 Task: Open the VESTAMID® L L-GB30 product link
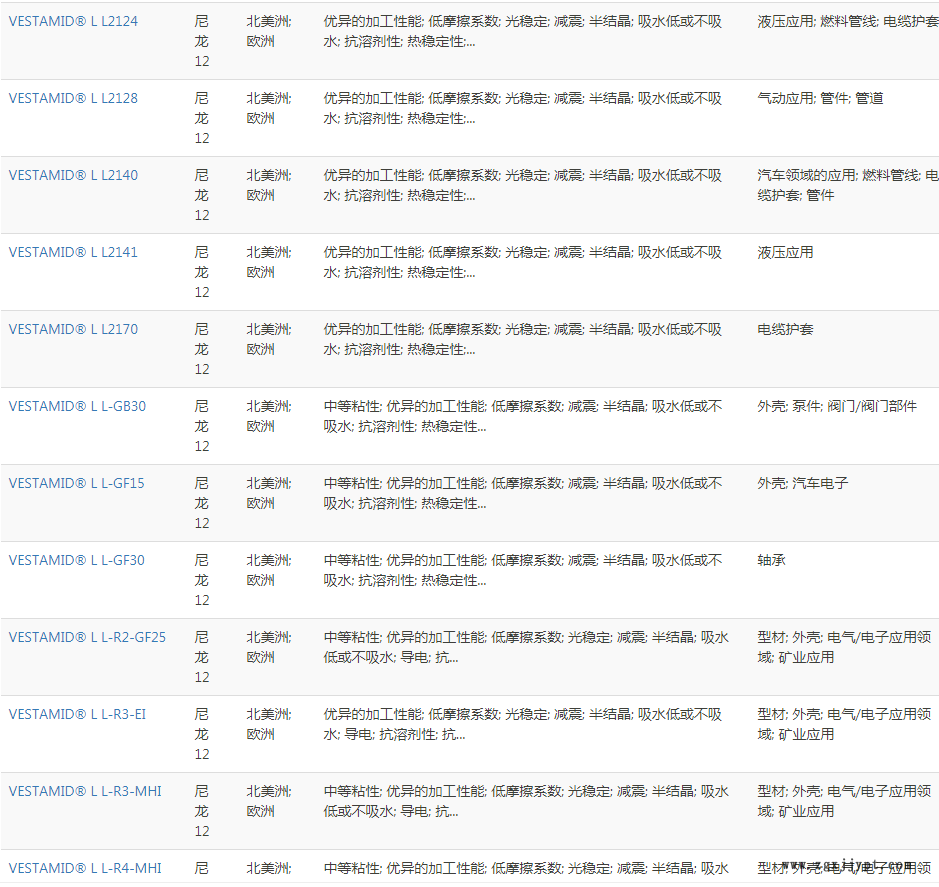click(77, 406)
